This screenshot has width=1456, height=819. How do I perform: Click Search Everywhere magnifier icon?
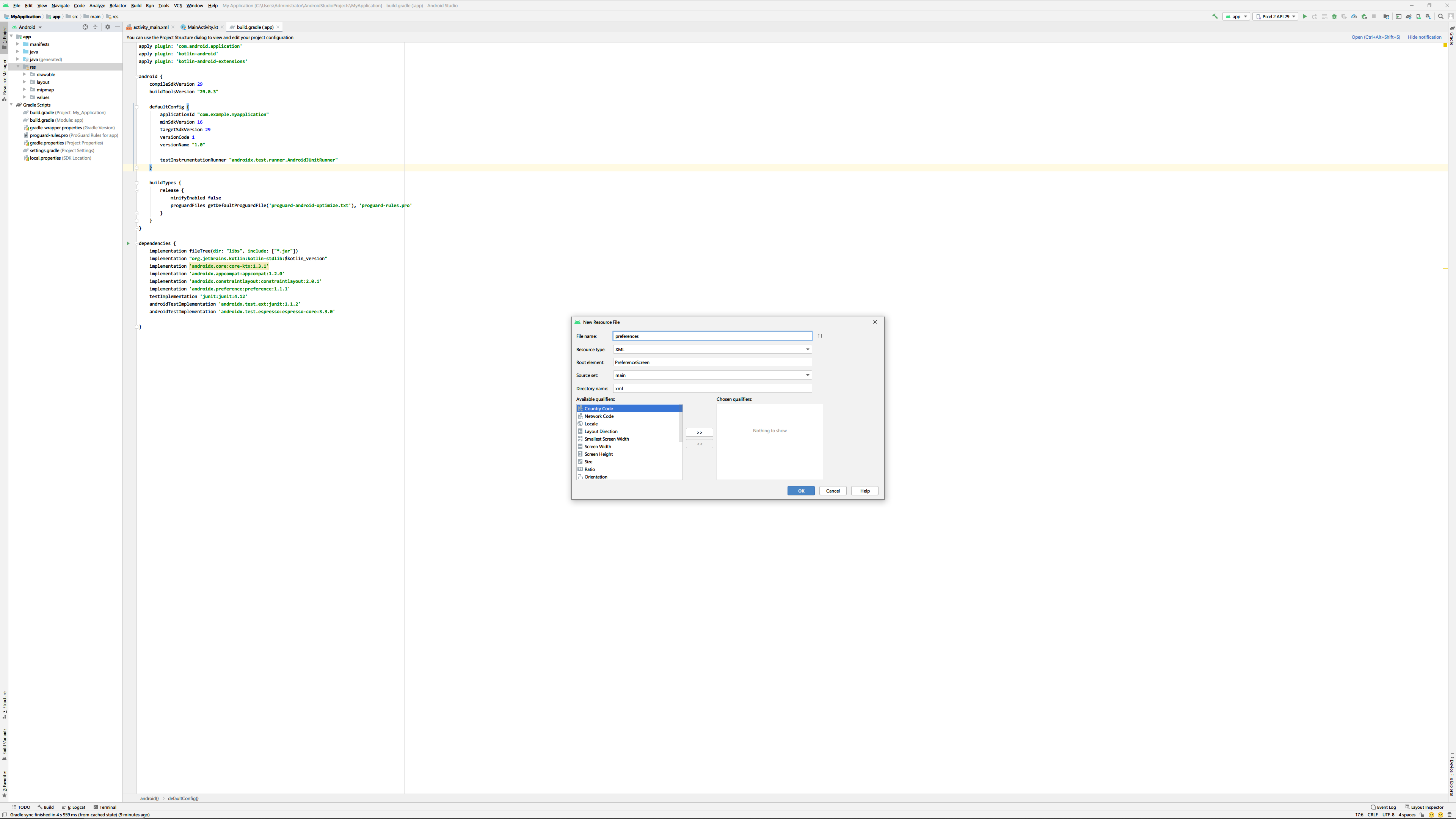[1441, 16]
